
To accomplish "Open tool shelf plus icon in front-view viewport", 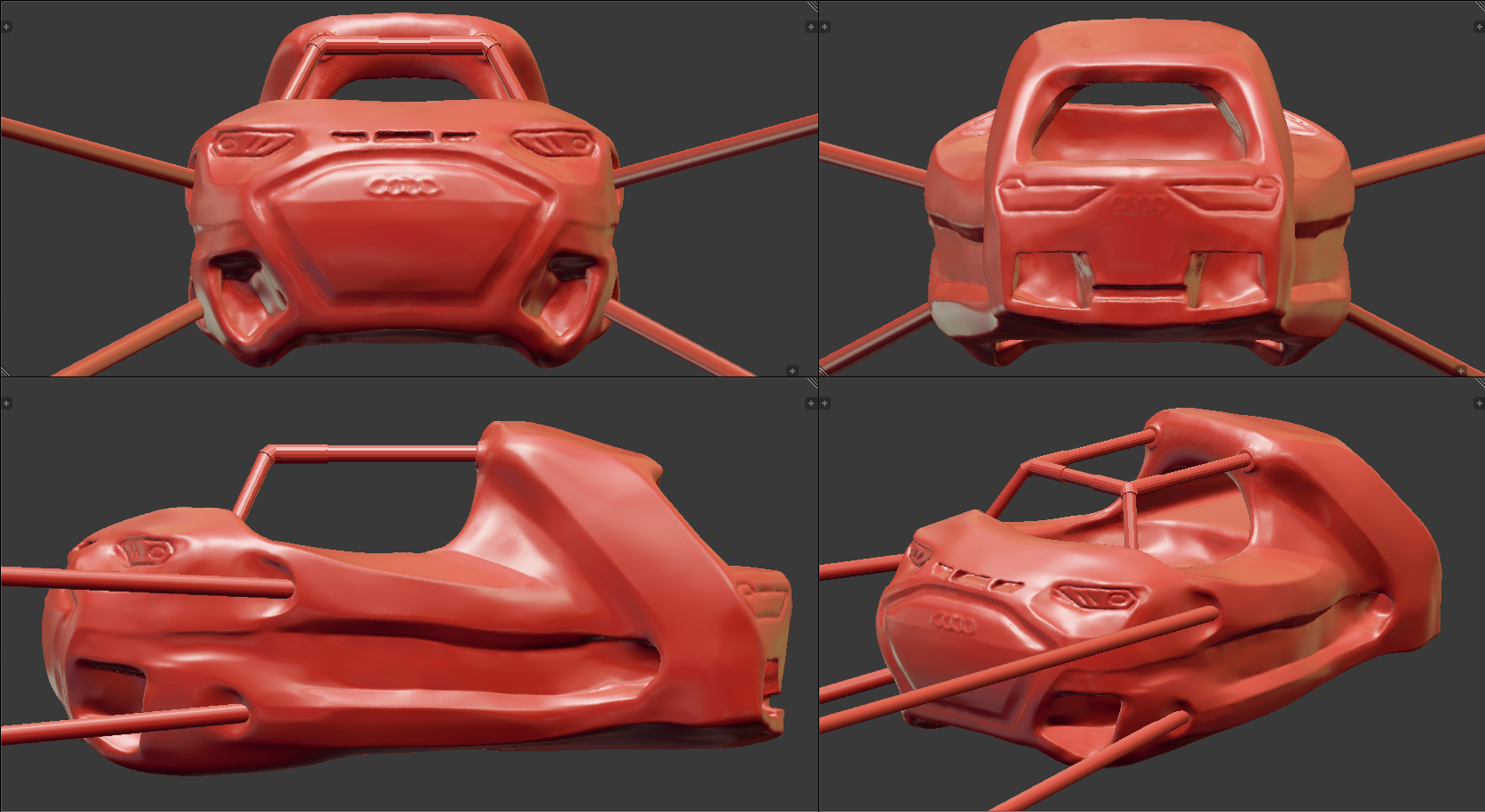I will tap(5, 27).
